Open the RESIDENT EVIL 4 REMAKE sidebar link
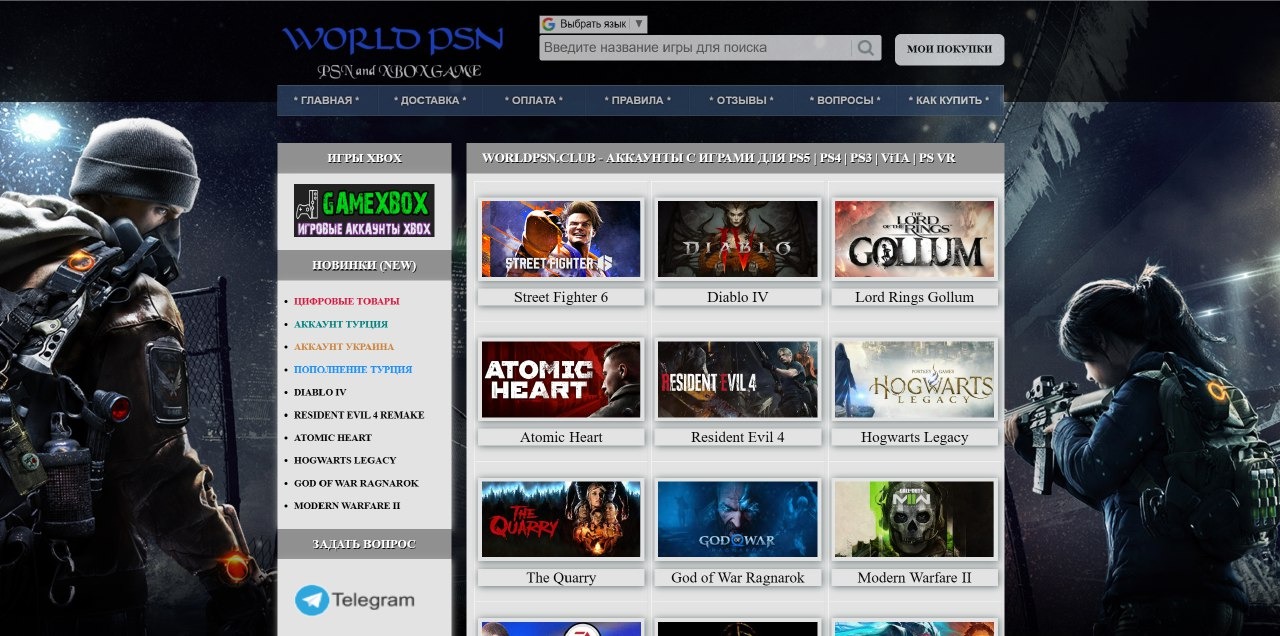Image resolution: width=1280 pixels, height=636 pixels. 359,415
